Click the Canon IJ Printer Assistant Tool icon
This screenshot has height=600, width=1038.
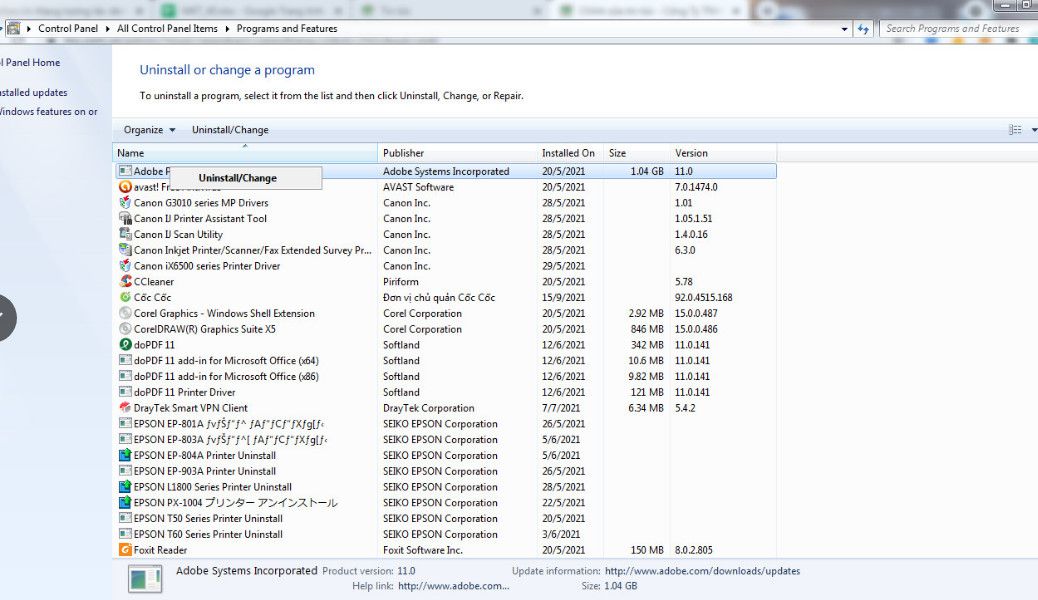point(125,219)
